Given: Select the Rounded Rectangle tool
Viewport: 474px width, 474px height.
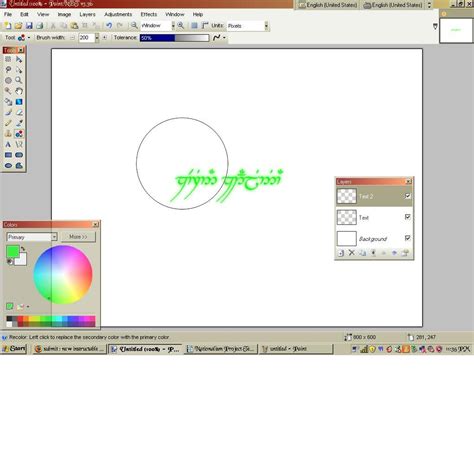Looking at the screenshot, I should pos(19,155).
